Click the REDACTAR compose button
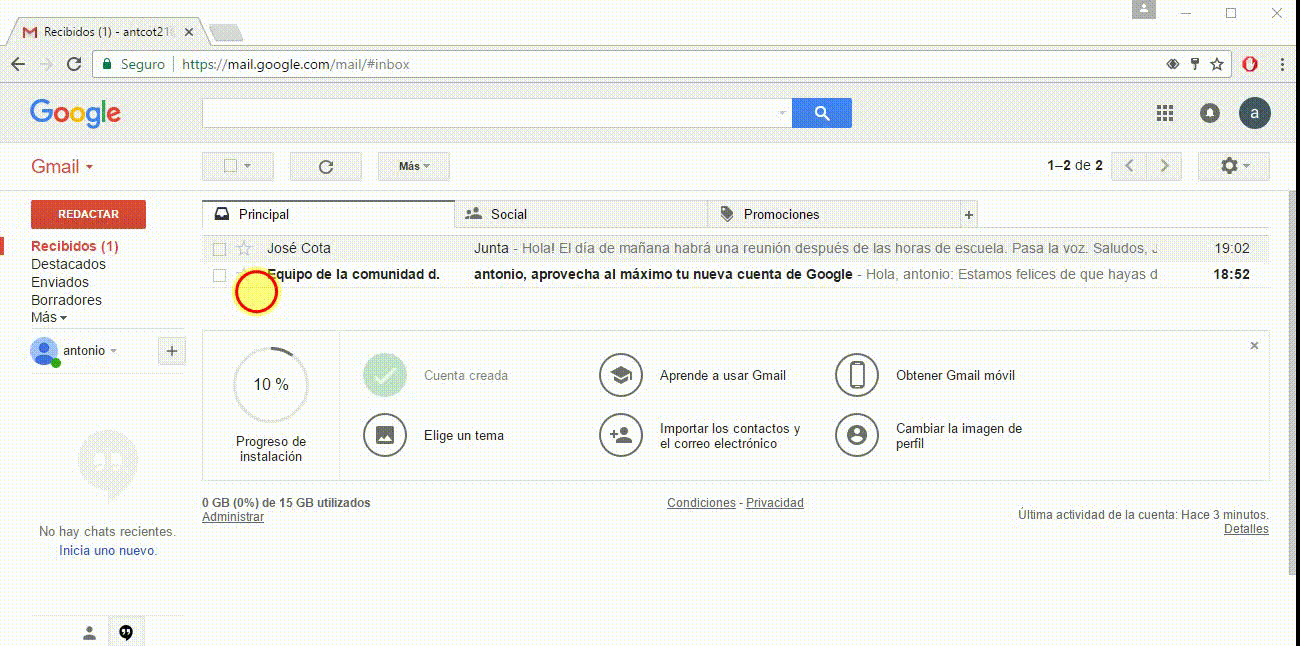 pos(88,214)
